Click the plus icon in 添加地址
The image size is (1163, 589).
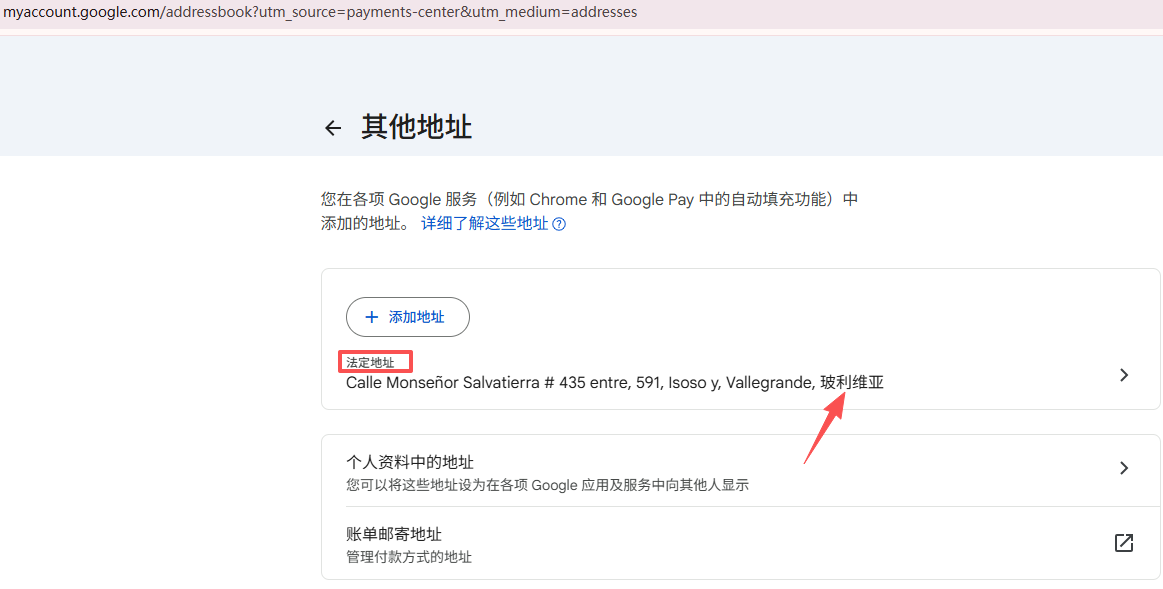372,317
